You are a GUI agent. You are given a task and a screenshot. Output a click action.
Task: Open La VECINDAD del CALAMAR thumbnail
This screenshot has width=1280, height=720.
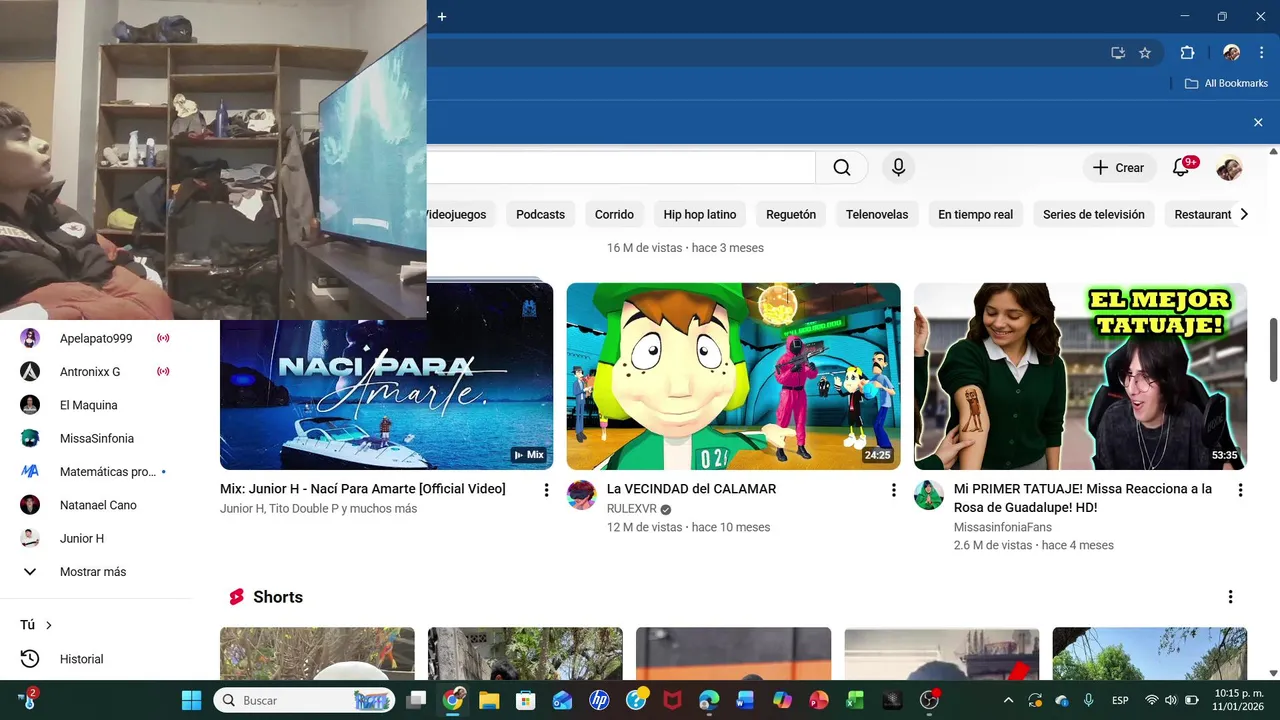pos(733,376)
